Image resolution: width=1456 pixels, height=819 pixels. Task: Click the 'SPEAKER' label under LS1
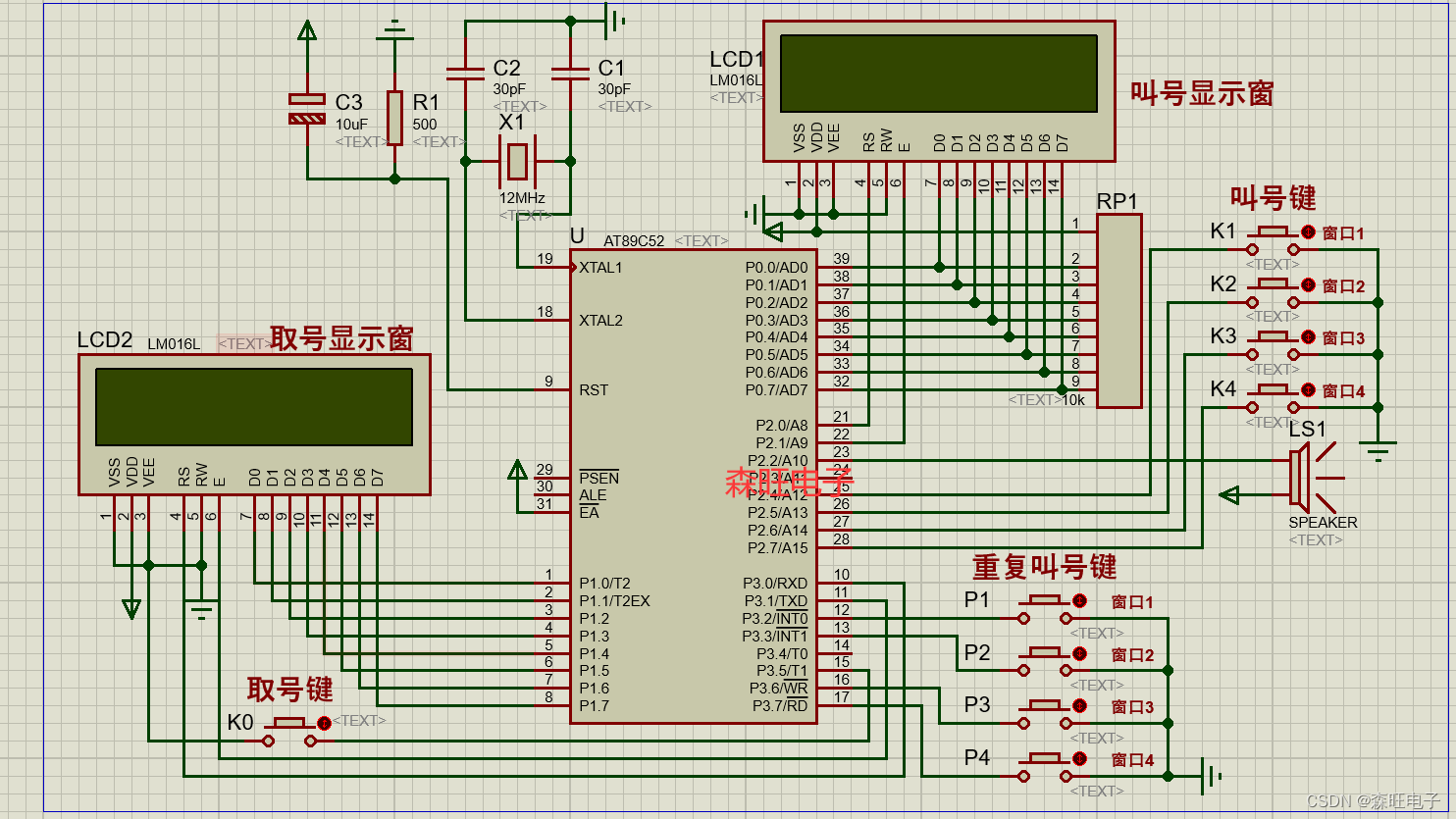pyautogui.click(x=1323, y=523)
